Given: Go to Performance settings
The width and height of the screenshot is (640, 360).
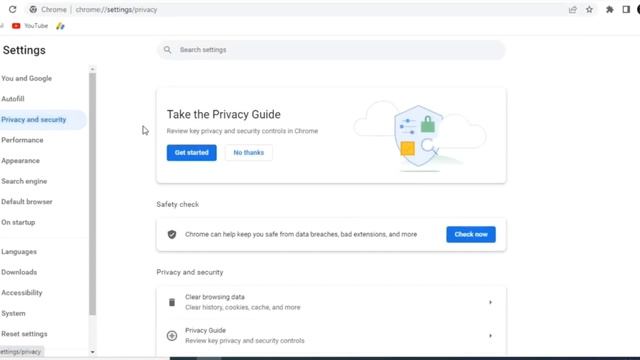Looking at the screenshot, I should tap(22, 140).
